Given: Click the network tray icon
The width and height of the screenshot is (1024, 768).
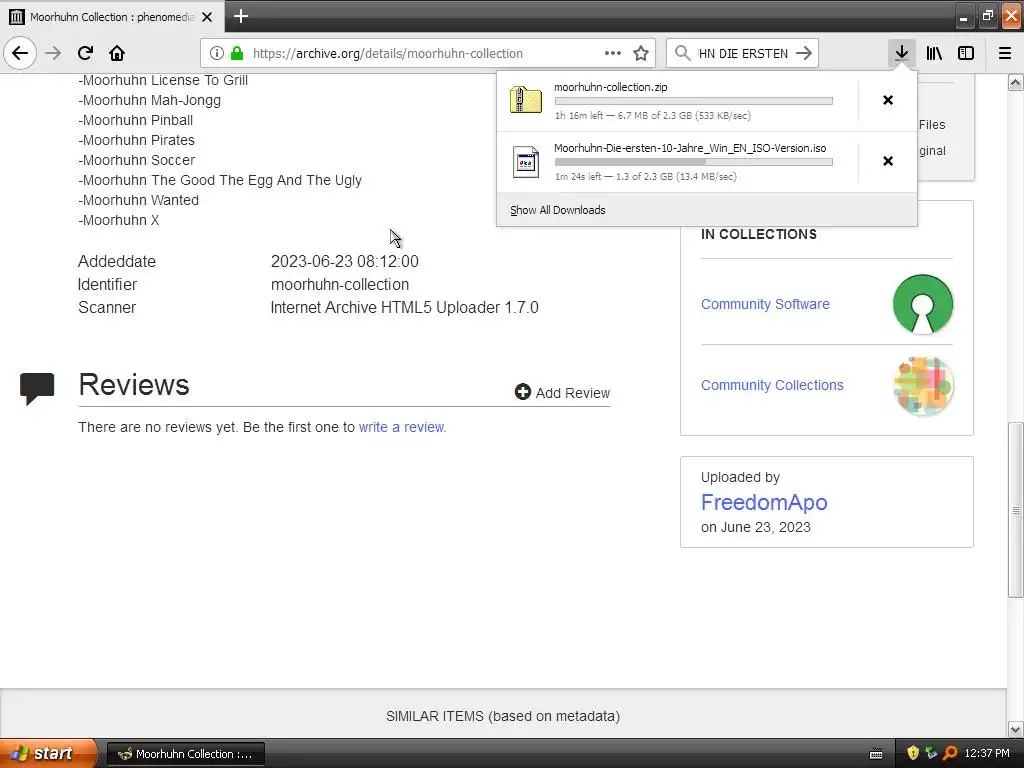Looking at the screenshot, I should (931, 754).
